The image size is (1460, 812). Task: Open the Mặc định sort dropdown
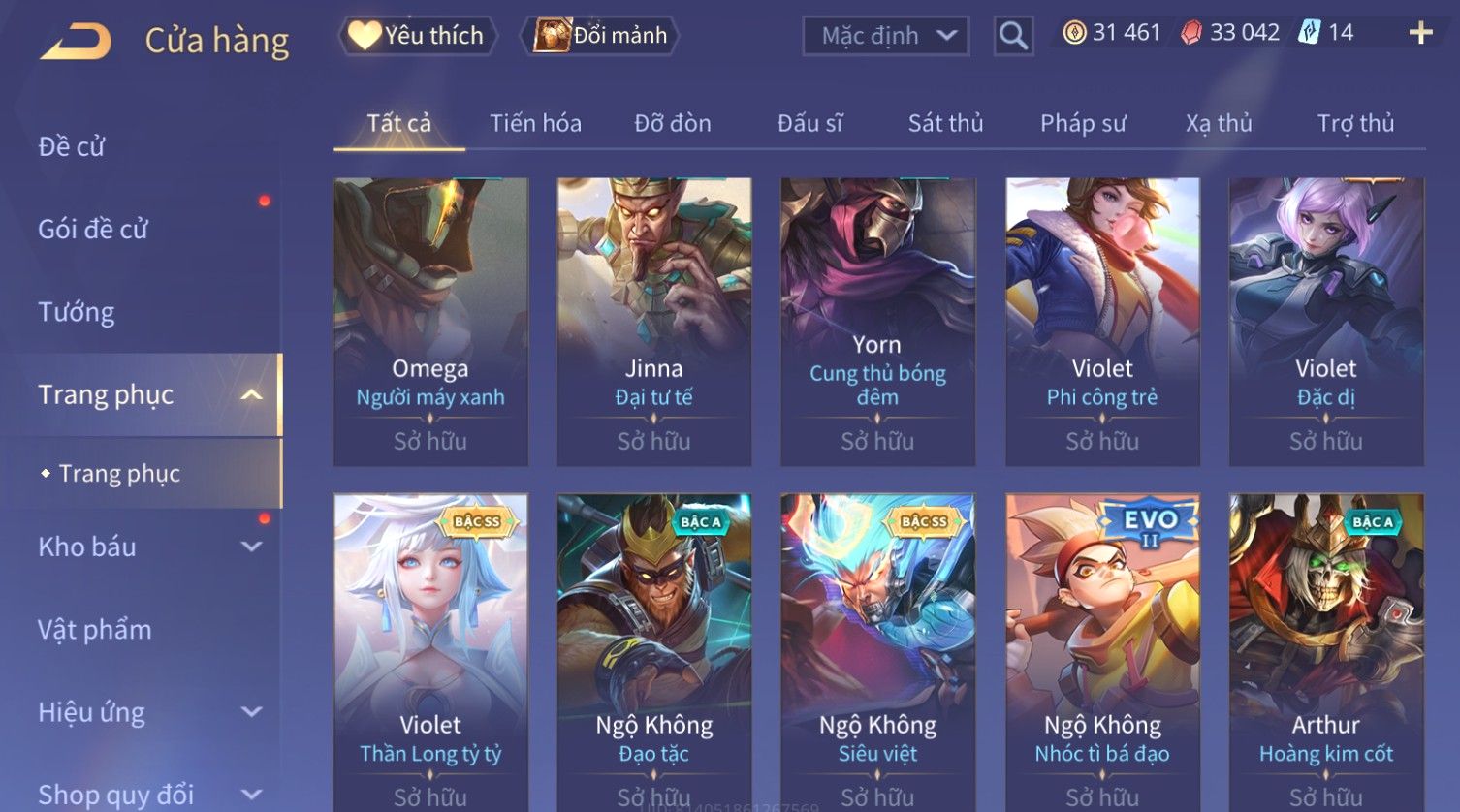pos(886,36)
